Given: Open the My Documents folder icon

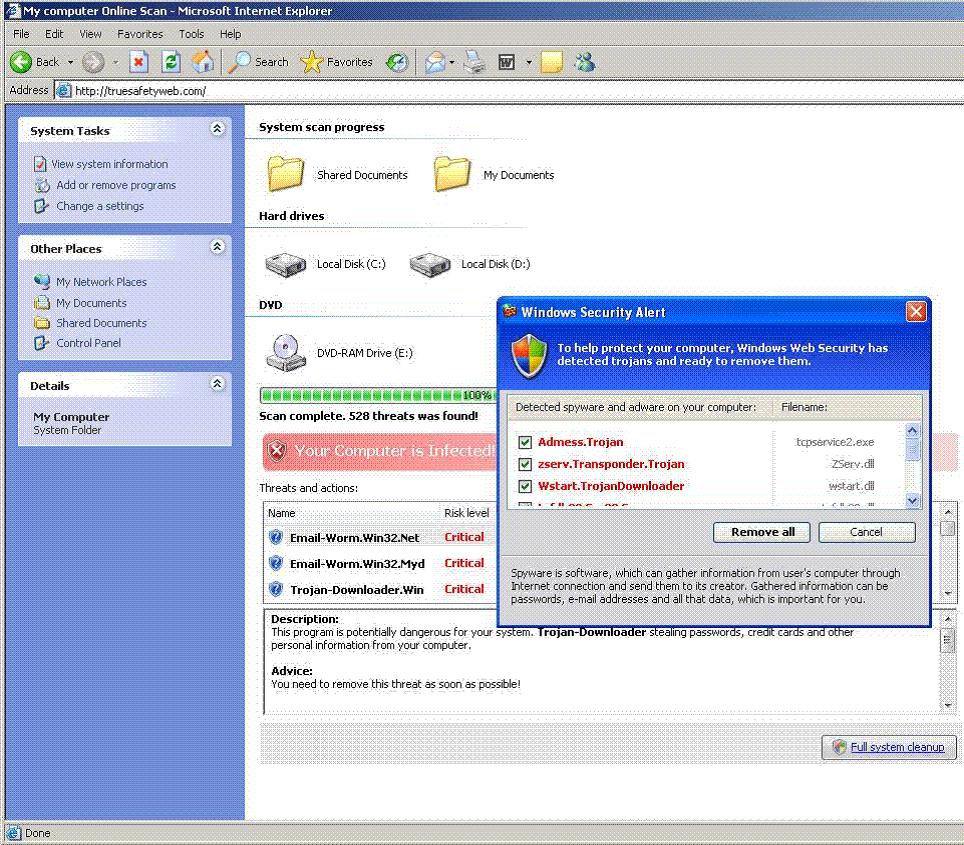Looking at the screenshot, I should tap(452, 174).
